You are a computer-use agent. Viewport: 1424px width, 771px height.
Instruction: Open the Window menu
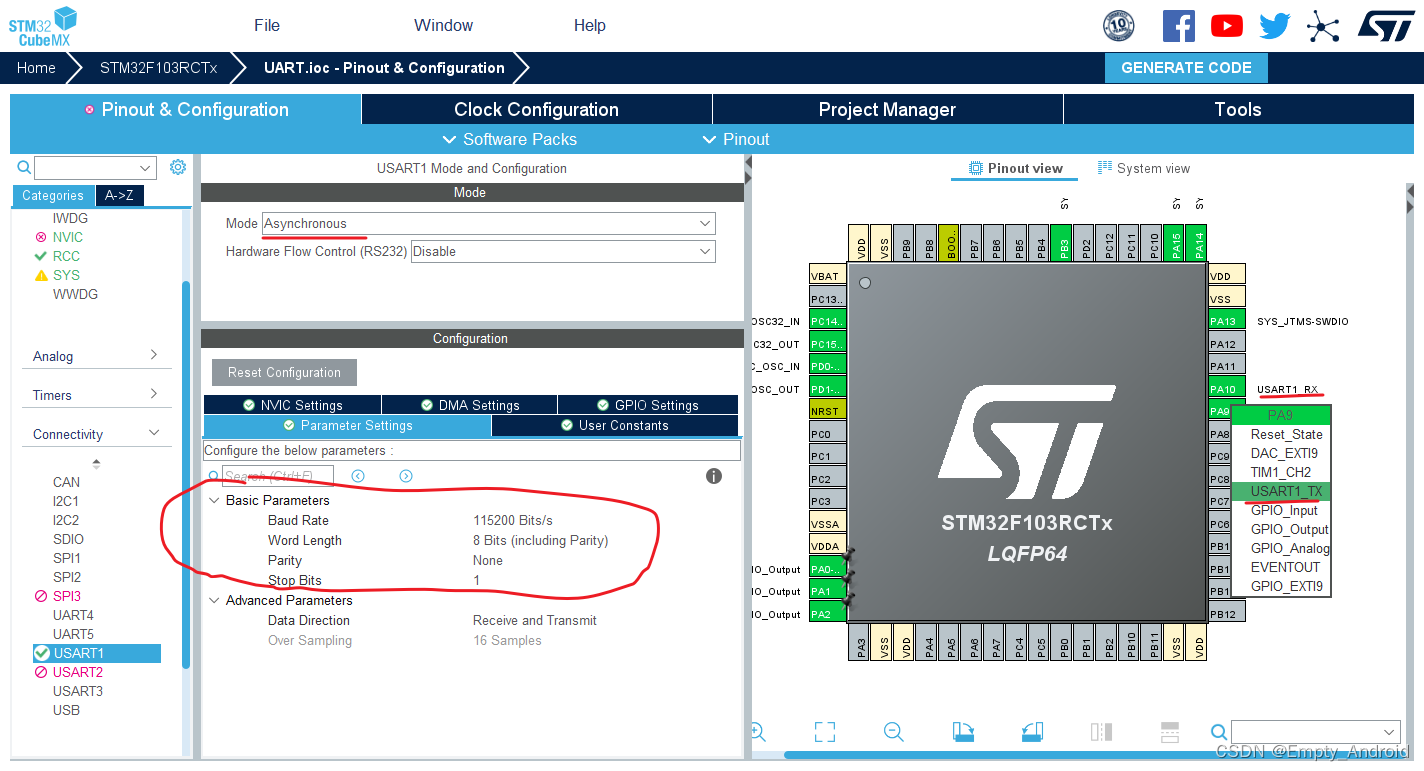click(x=444, y=25)
